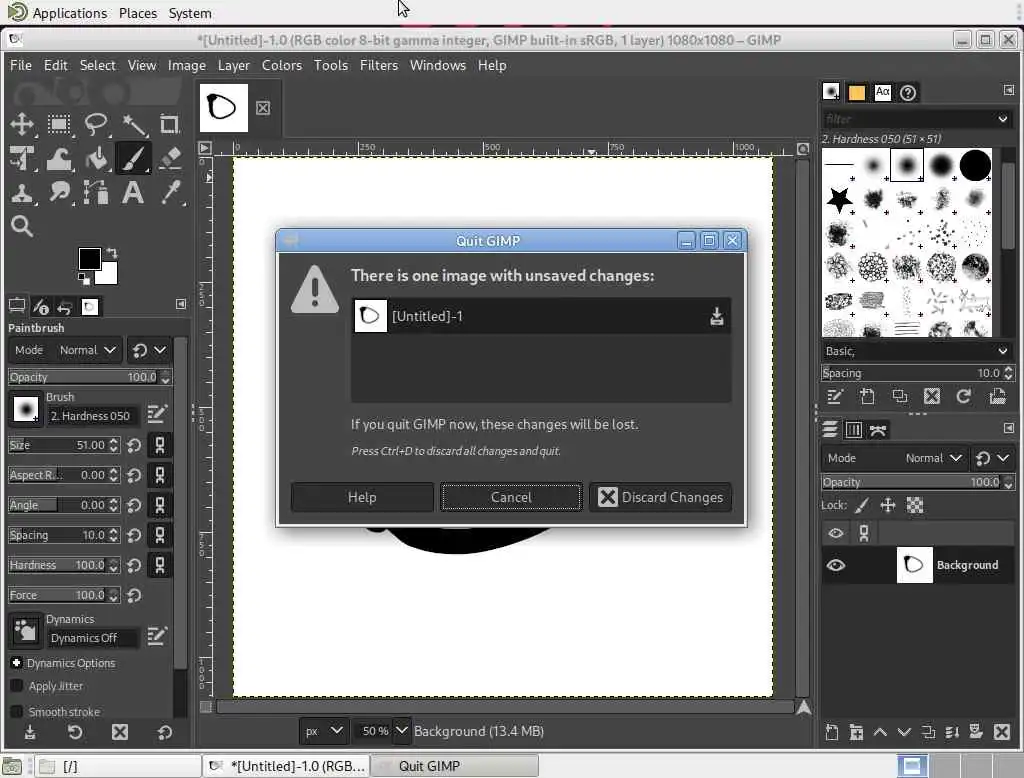Select the Move tool
This screenshot has height=778, width=1024.
pyautogui.click(x=22, y=124)
